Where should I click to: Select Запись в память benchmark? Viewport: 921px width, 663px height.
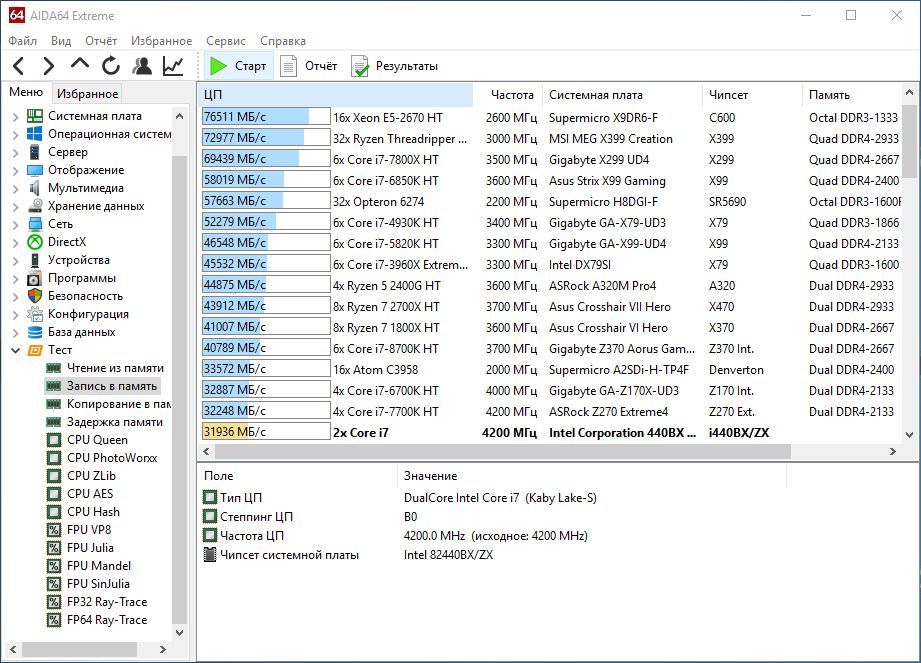(112, 386)
